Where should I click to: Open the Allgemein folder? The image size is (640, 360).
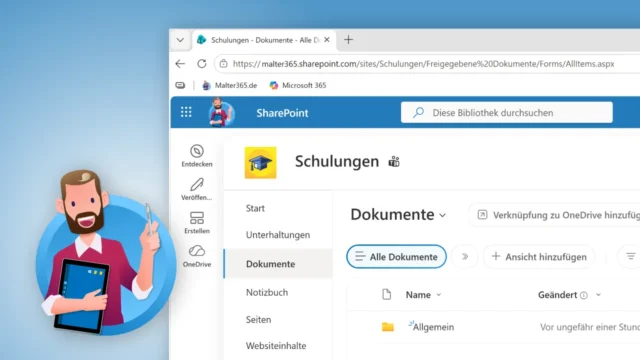point(433,327)
